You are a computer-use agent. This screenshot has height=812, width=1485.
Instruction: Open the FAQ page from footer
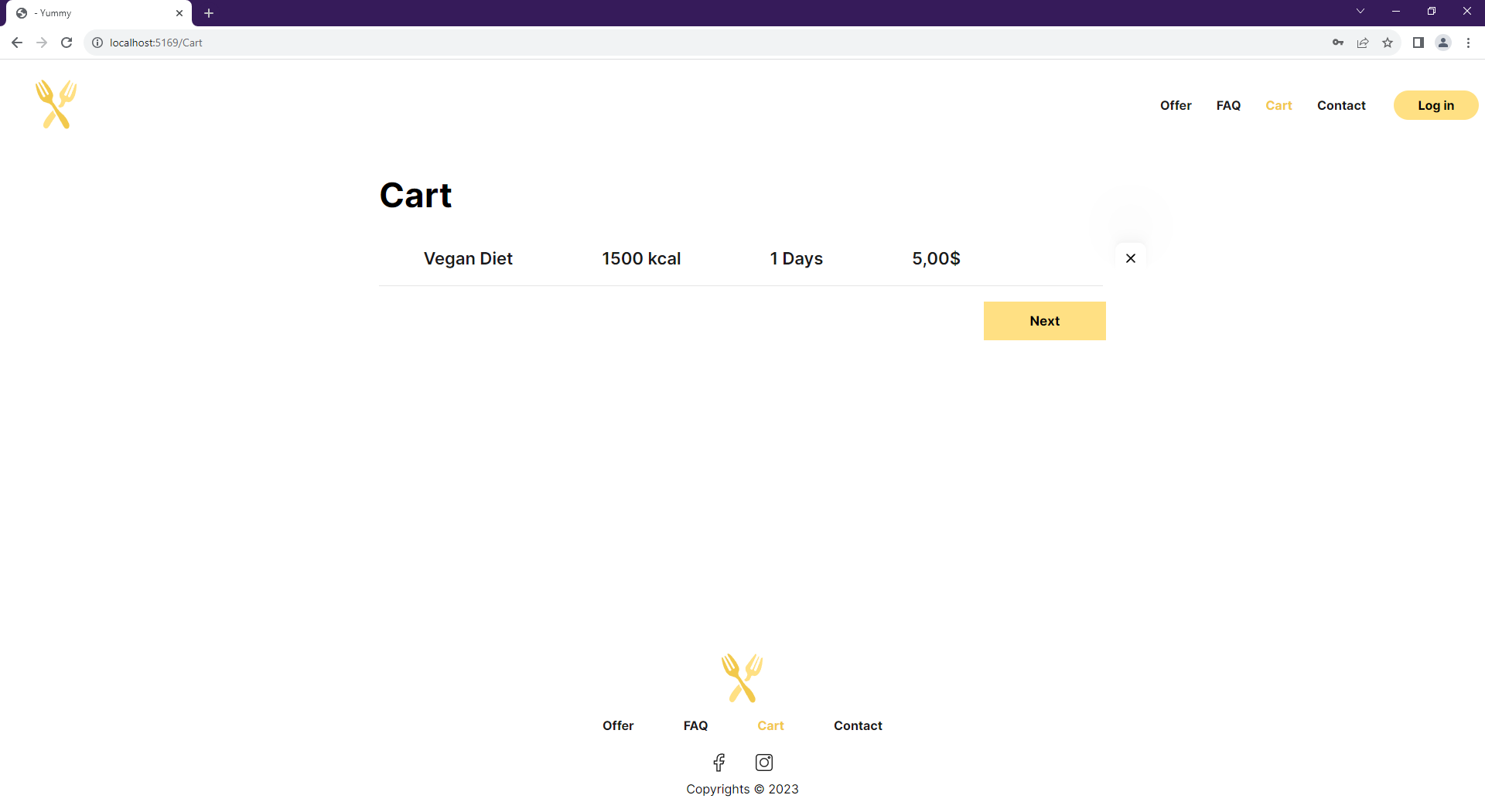point(695,725)
